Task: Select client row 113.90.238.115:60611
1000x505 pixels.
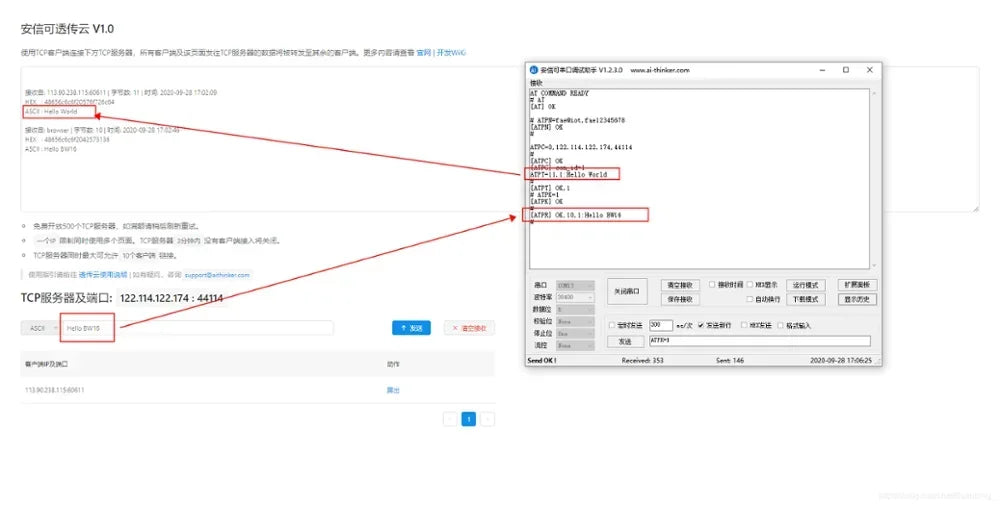Action: (x=258, y=390)
